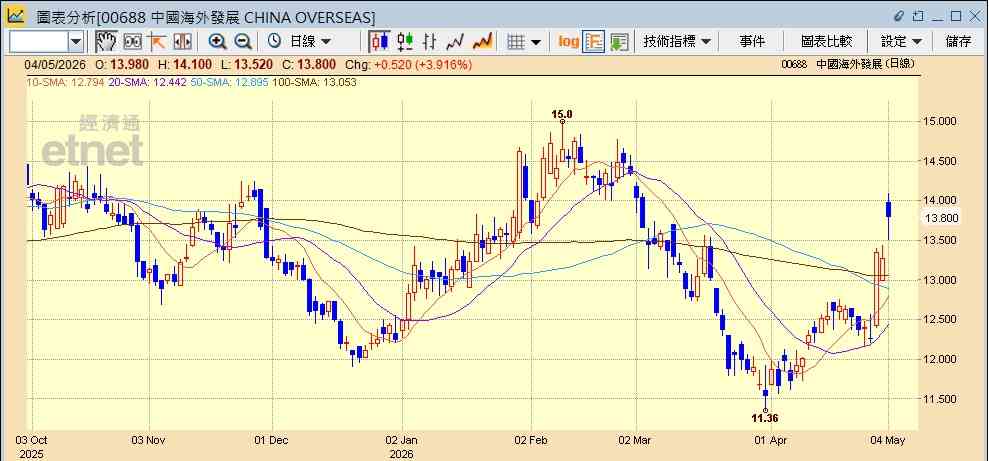Image resolution: width=989 pixels, height=461 pixels.
Task: Click the 13.000 price axis label
Action: [940, 280]
